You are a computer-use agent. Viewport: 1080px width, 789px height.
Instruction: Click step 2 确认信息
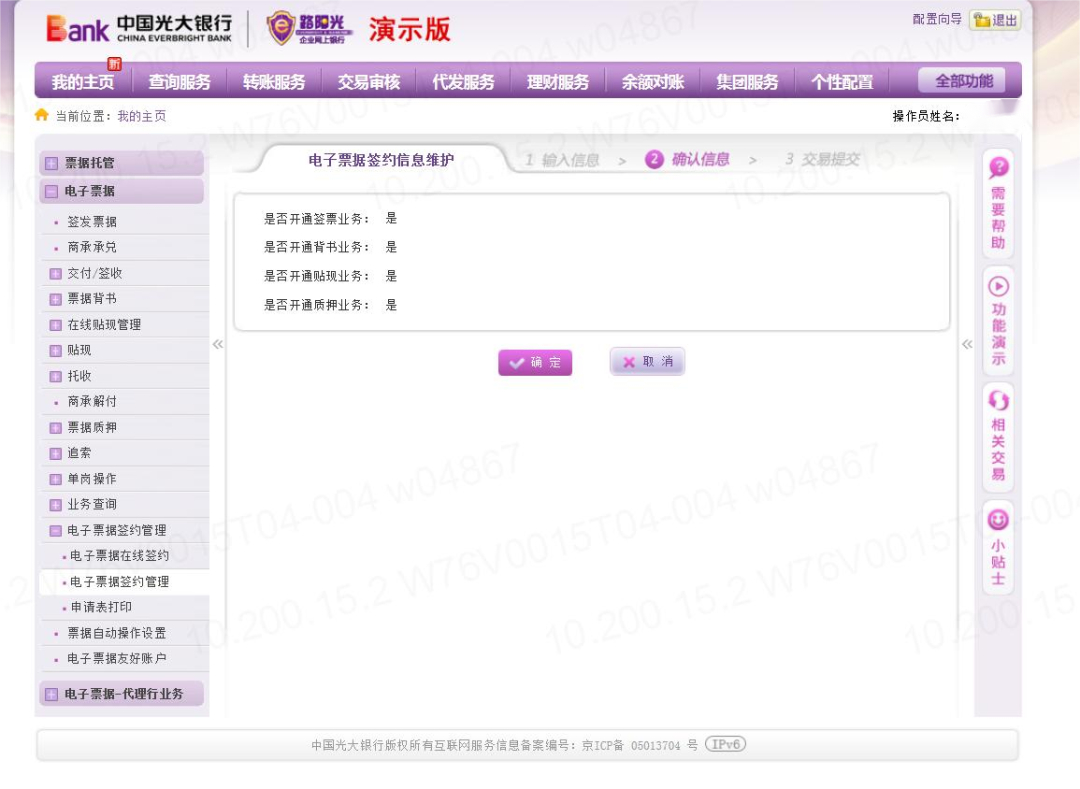tap(687, 159)
